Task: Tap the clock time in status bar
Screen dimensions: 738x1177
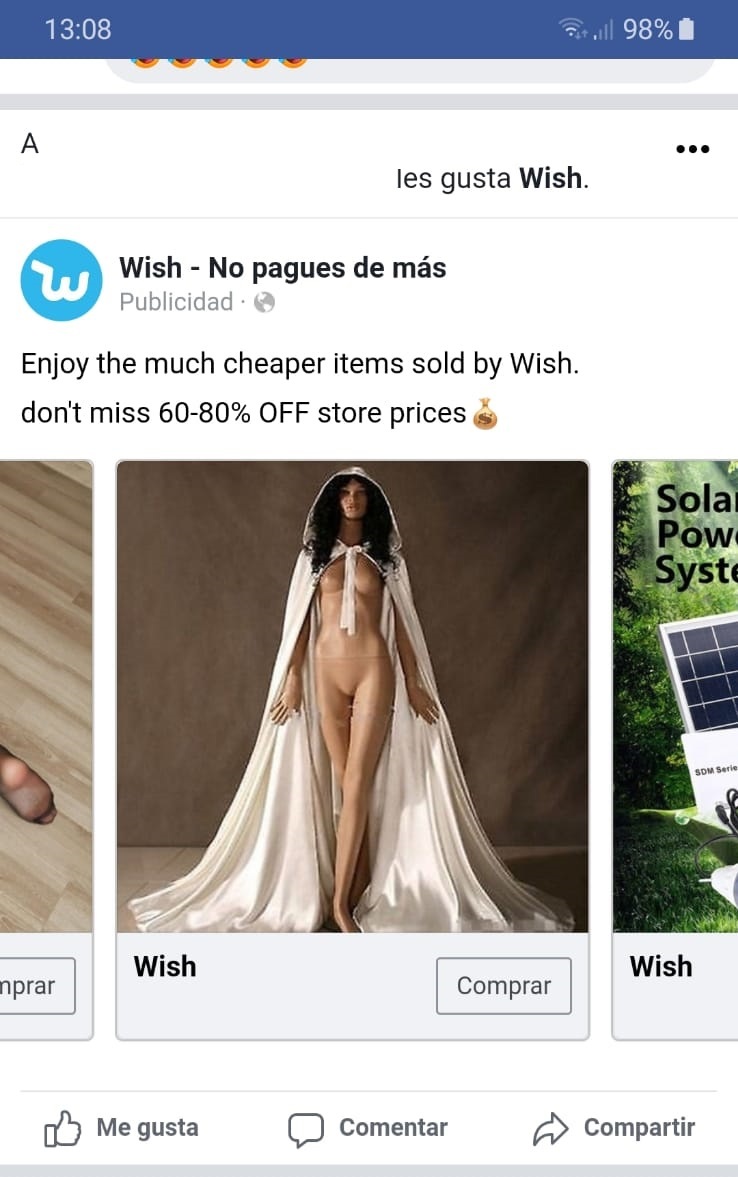Action: pos(77,29)
